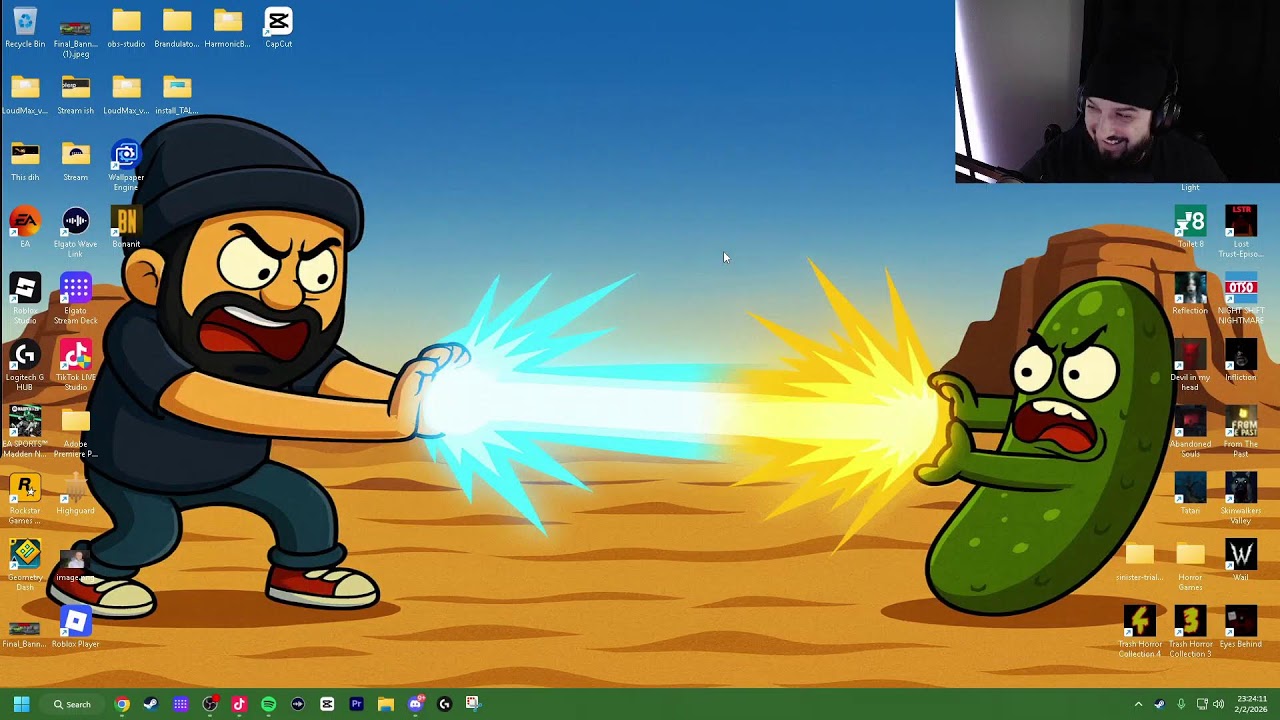The image size is (1280, 720).
Task: Launch Abandoned Souls shortcut
Action: click(x=1190, y=432)
